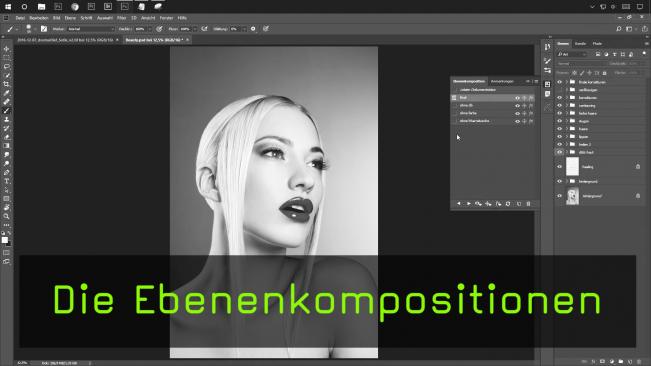Toggle visibility flag of 'ohne farbe' comp

tap(517, 113)
